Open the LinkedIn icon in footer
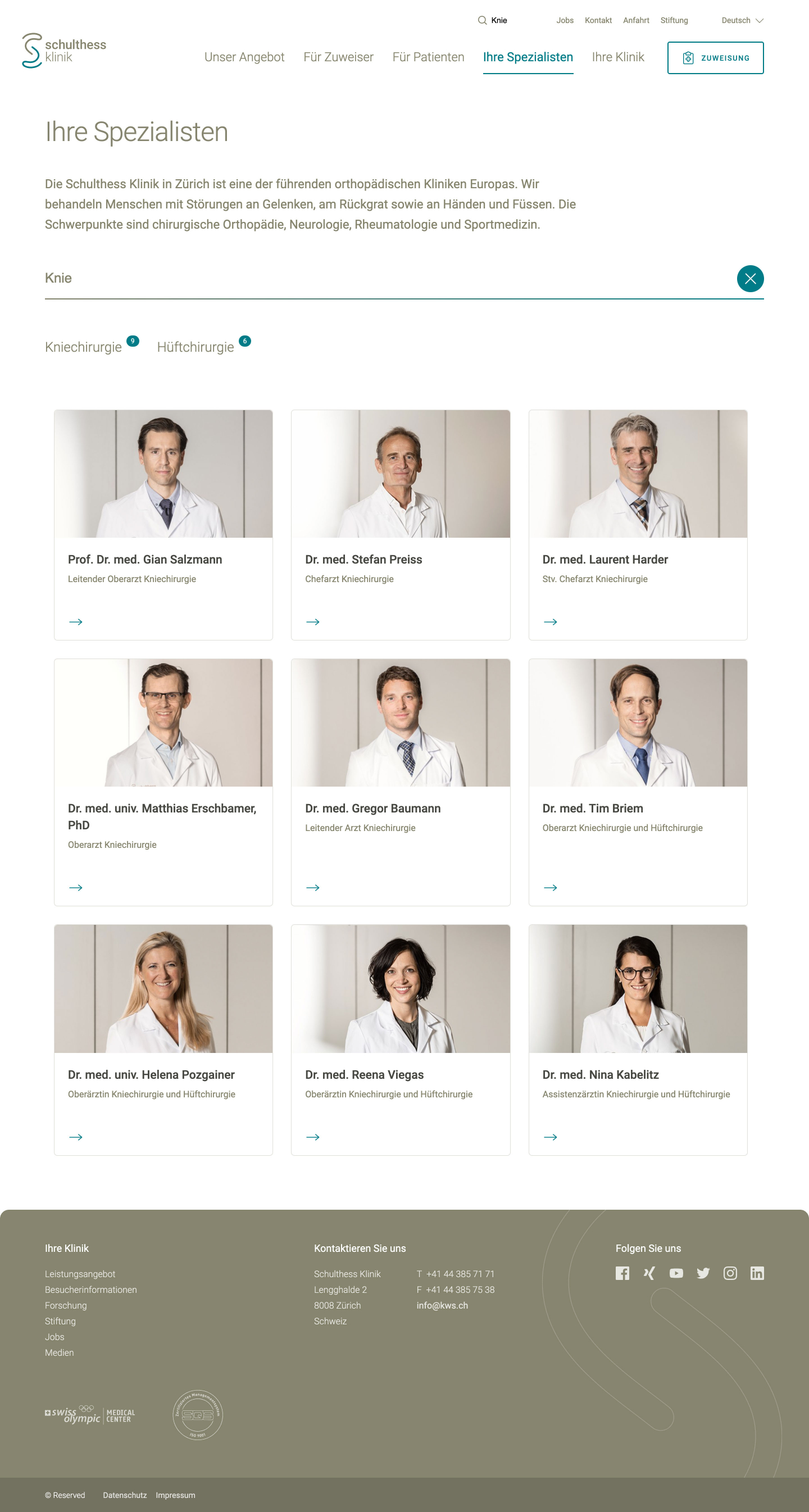 tap(757, 1273)
